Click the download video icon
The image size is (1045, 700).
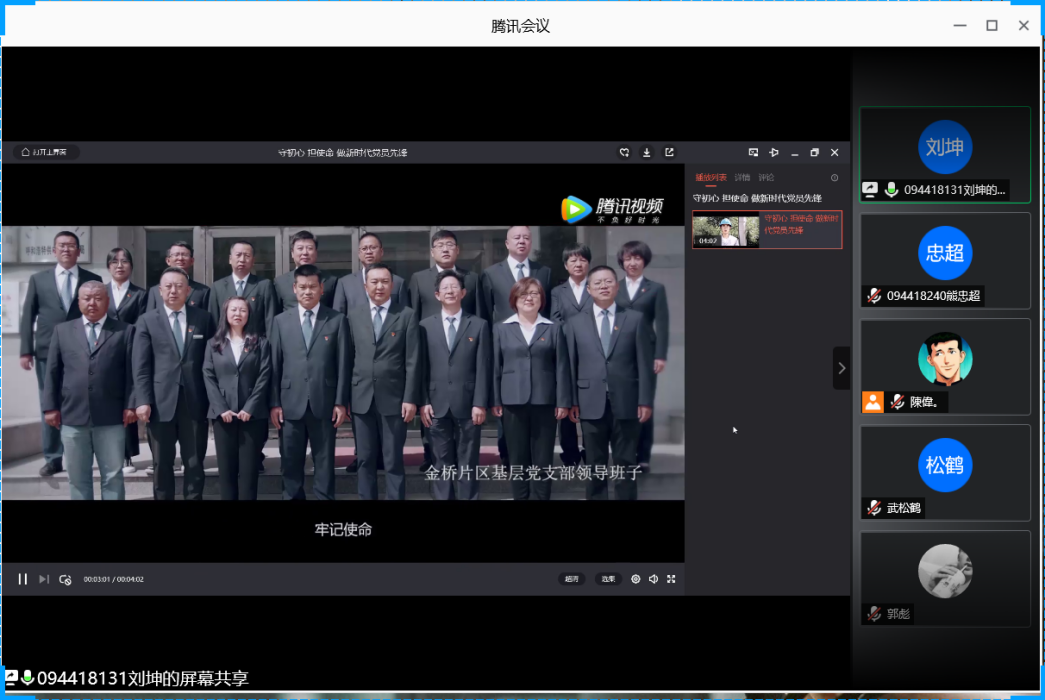click(647, 153)
